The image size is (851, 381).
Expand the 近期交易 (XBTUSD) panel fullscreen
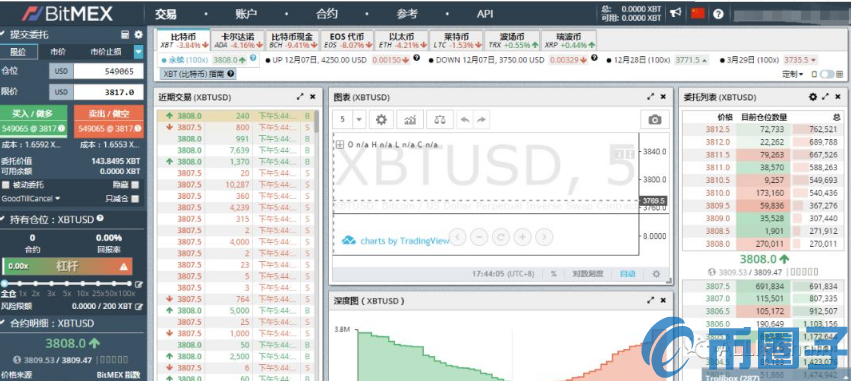click(300, 97)
